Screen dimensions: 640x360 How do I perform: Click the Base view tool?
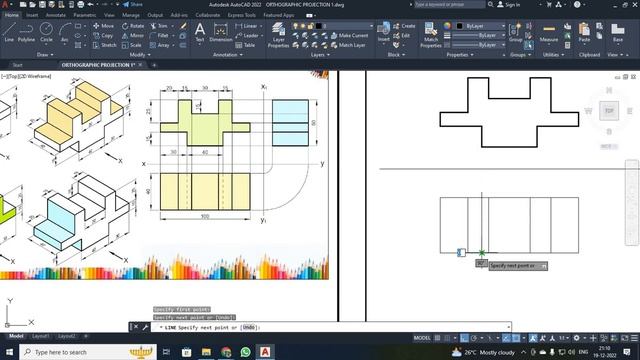(618, 33)
